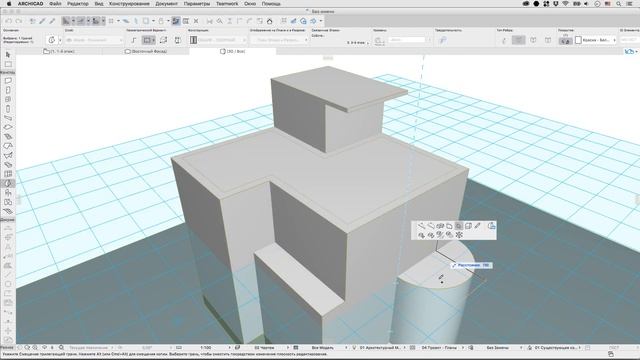This screenshot has width=640, height=360.
Task: Click the element default settings dialog icon
Action: point(51,40)
